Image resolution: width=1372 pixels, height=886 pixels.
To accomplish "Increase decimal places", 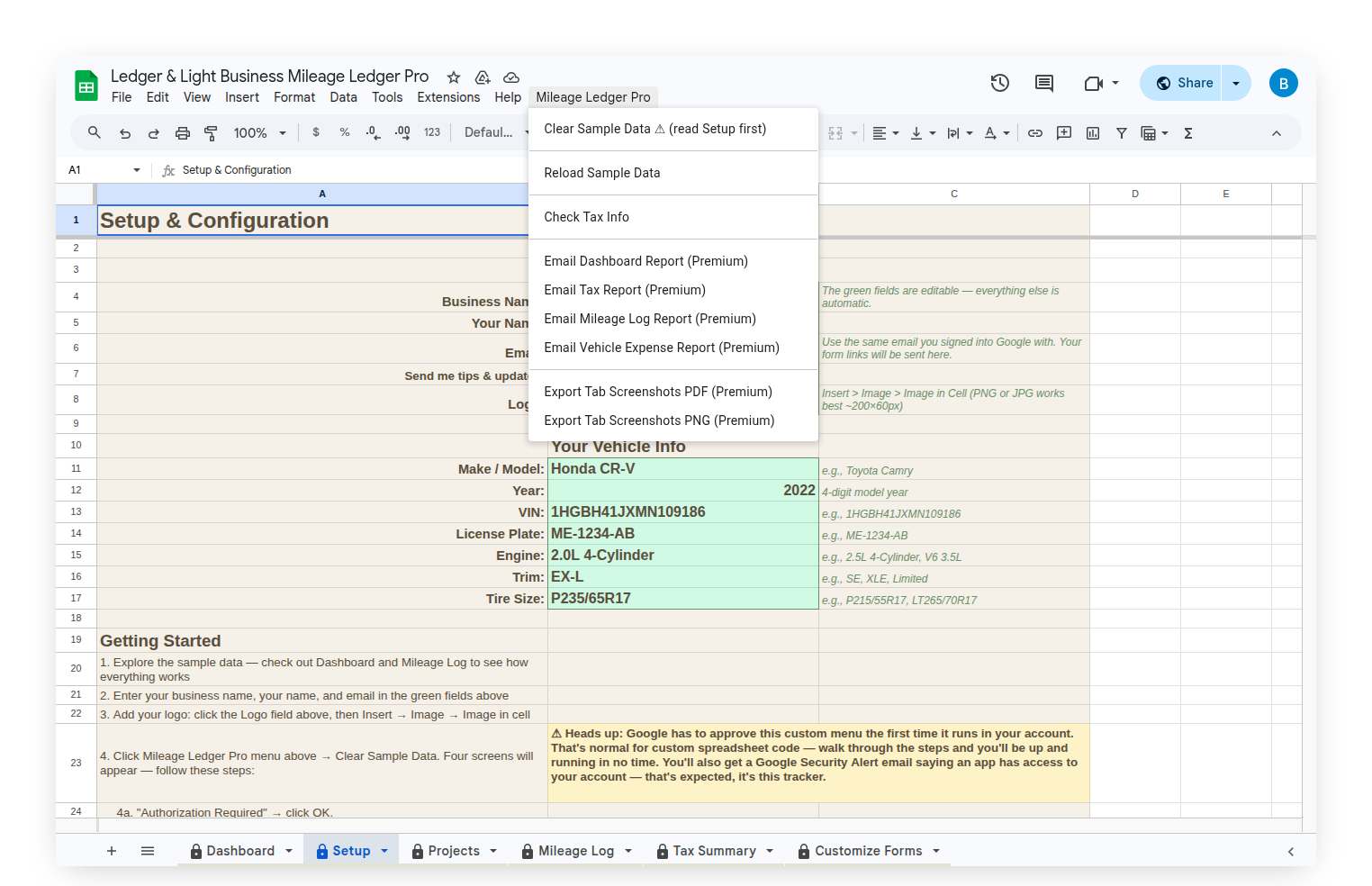I will click(x=402, y=132).
